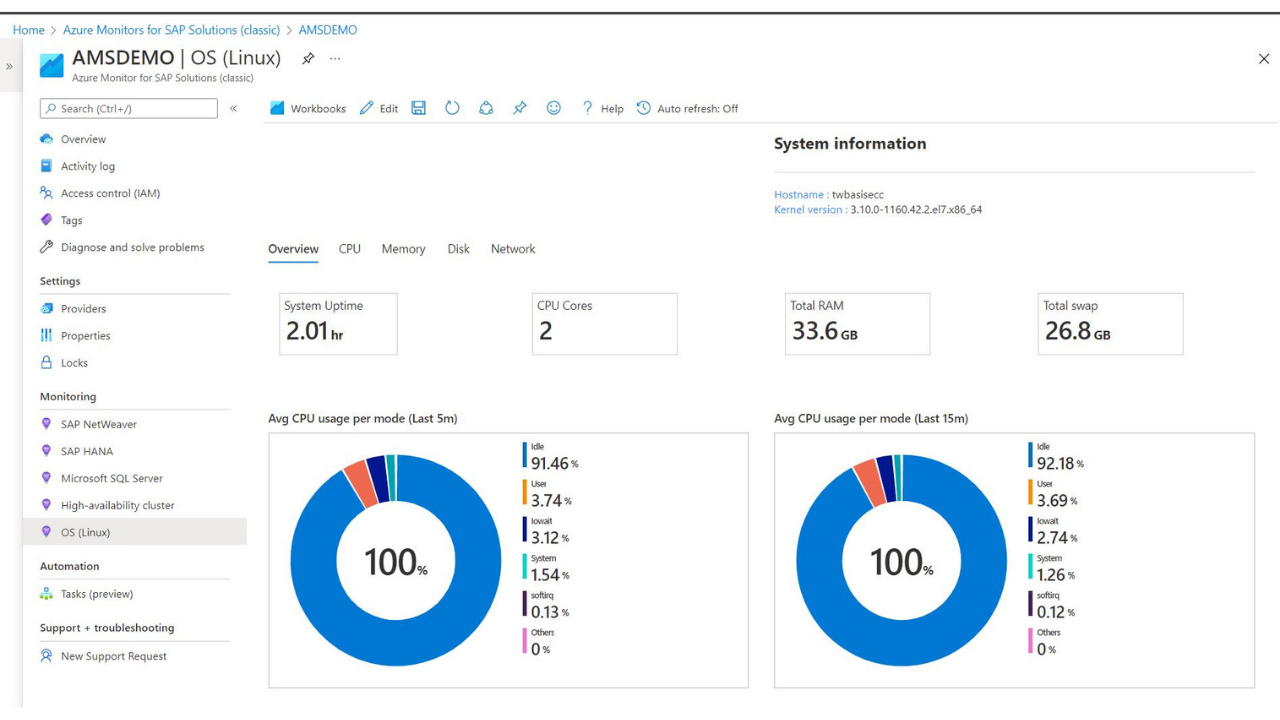Viewport: 1280px width, 720px height.
Task: Click the iowait 3.12% legend entry
Action: [x=546, y=530]
